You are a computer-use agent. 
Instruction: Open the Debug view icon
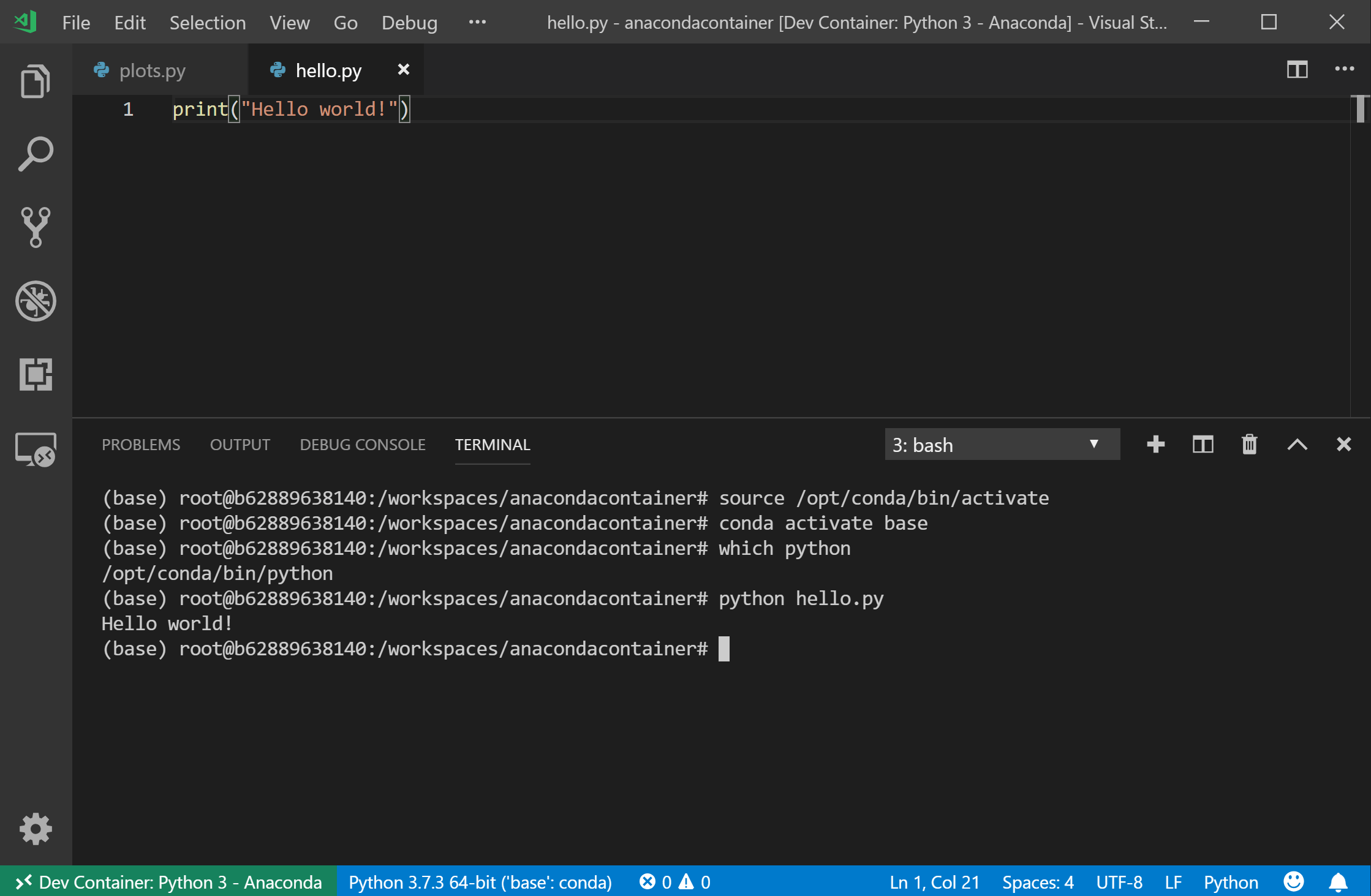coord(36,301)
